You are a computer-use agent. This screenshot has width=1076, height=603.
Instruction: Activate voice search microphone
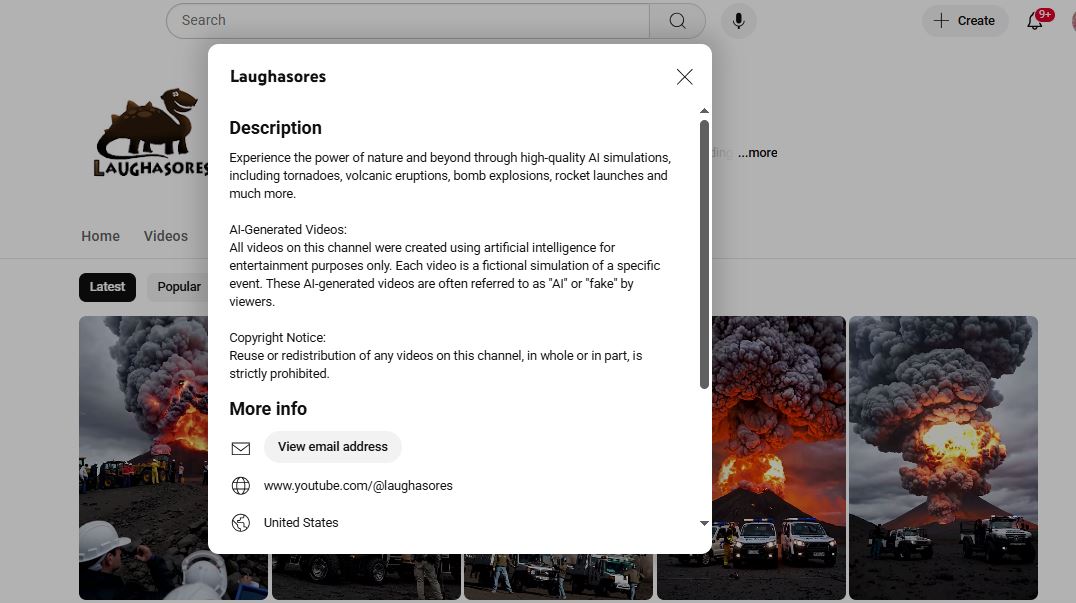tap(738, 21)
